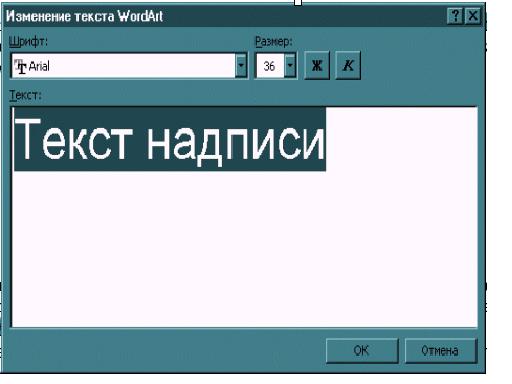Click inside the Текст editing area

tap(245, 217)
